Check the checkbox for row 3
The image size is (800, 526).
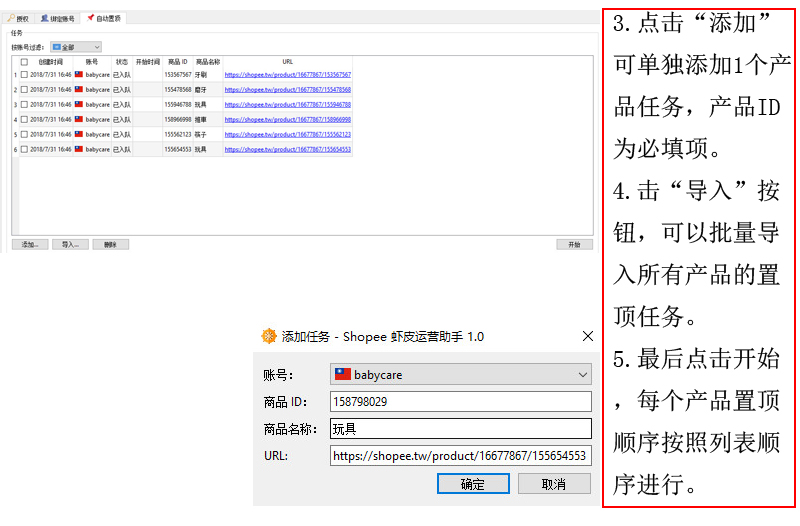tap(24, 104)
